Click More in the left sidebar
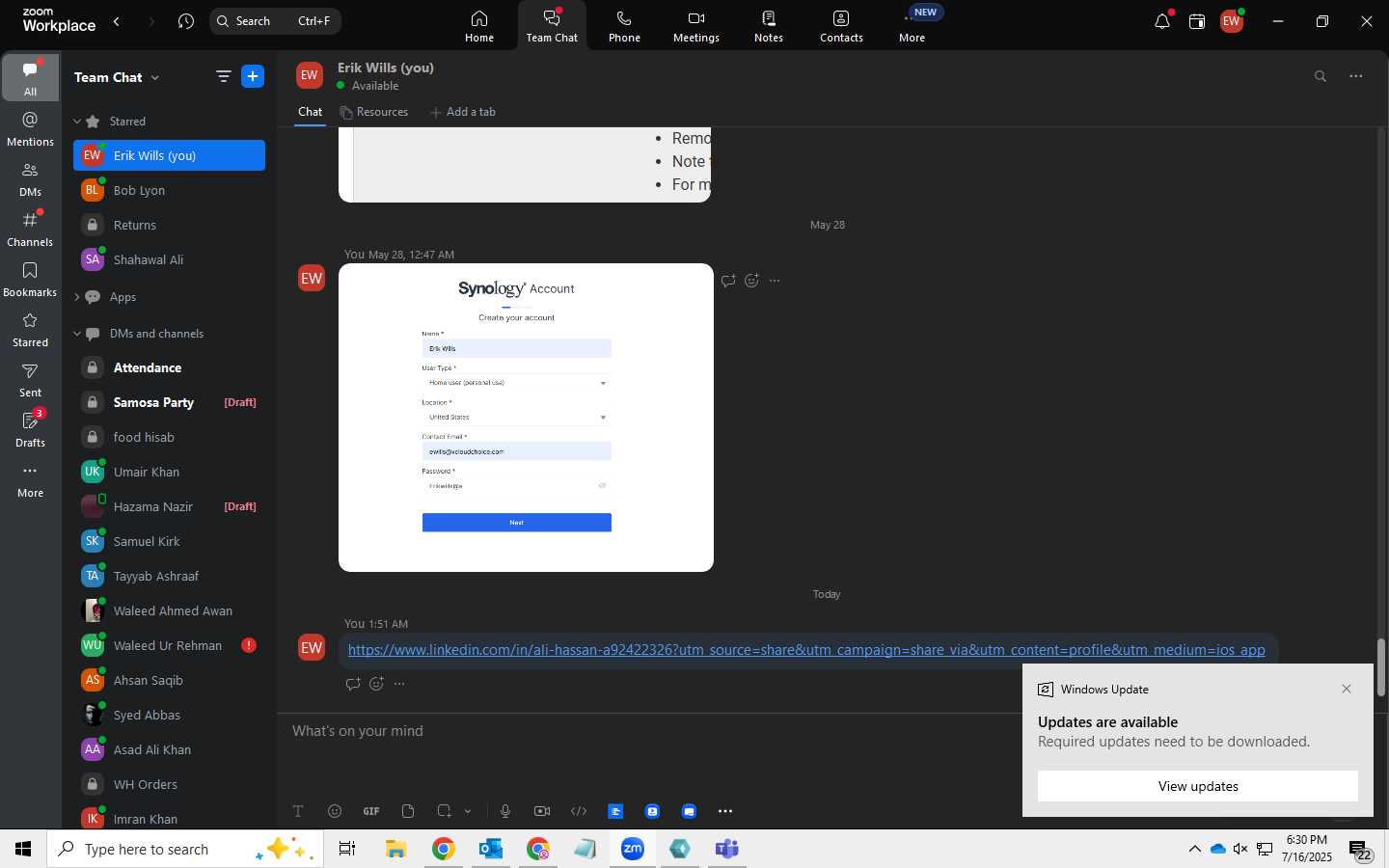This screenshot has height=868, width=1389. (x=30, y=479)
